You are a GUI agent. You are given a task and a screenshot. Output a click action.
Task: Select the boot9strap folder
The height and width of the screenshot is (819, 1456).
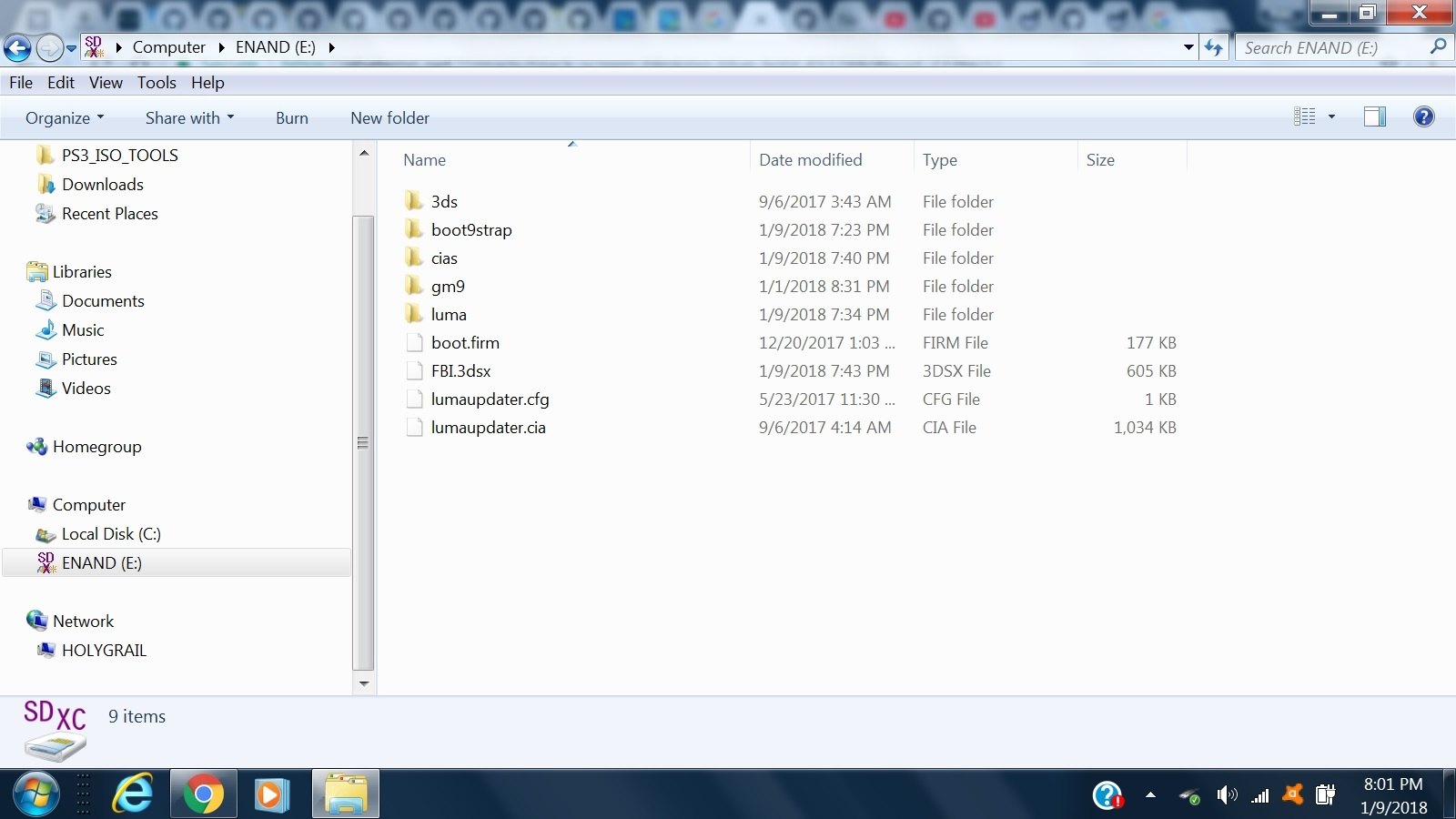tap(471, 230)
